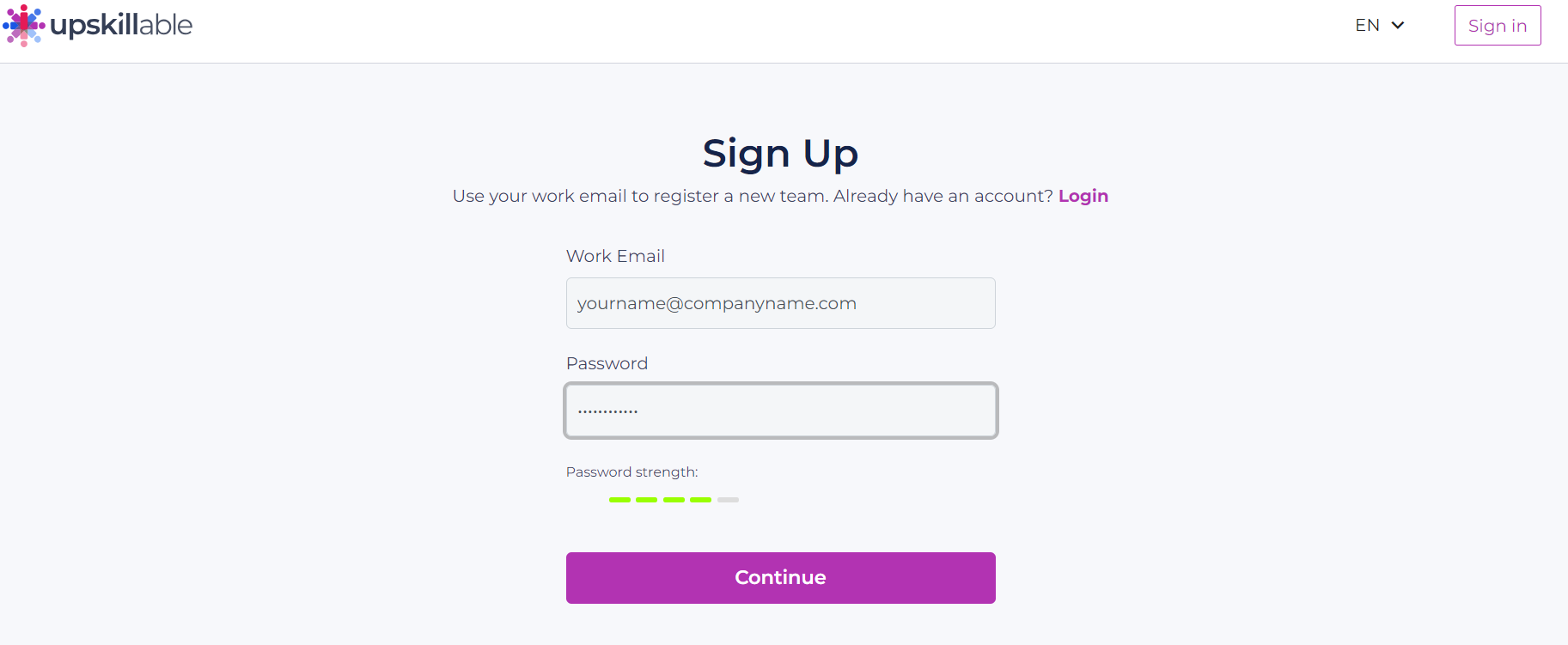The image size is (1568, 645).
Task: Click the Sign Up page heading
Action: pyautogui.click(x=780, y=154)
